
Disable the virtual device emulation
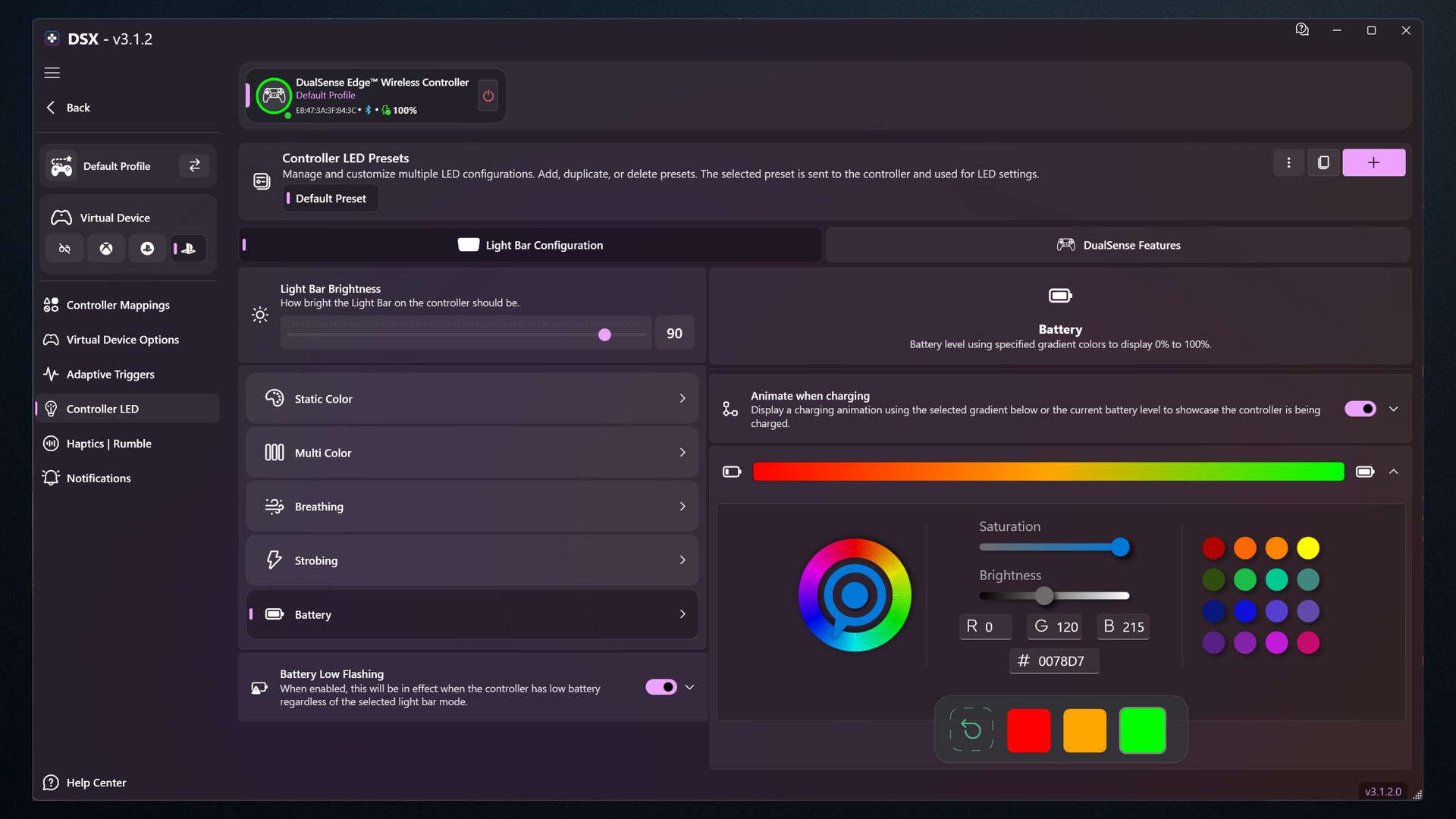[x=64, y=248]
